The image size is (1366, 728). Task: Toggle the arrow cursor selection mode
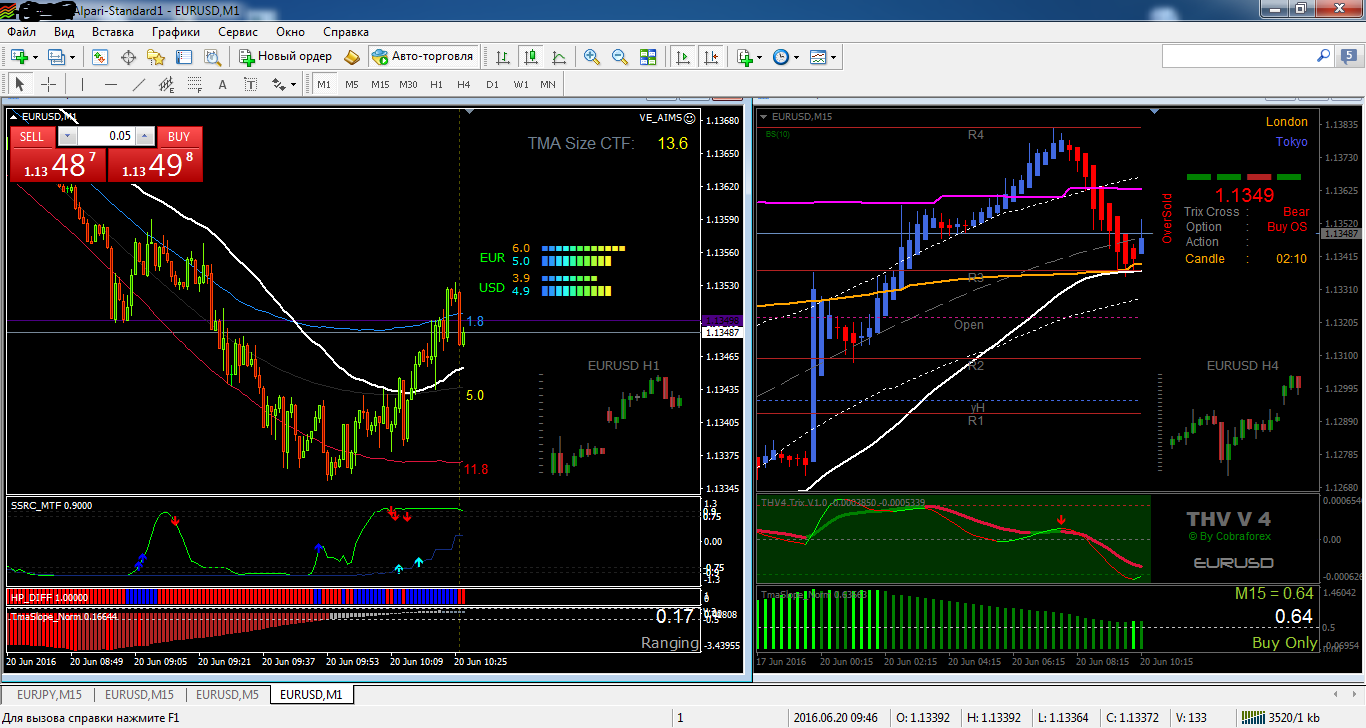[x=20, y=84]
